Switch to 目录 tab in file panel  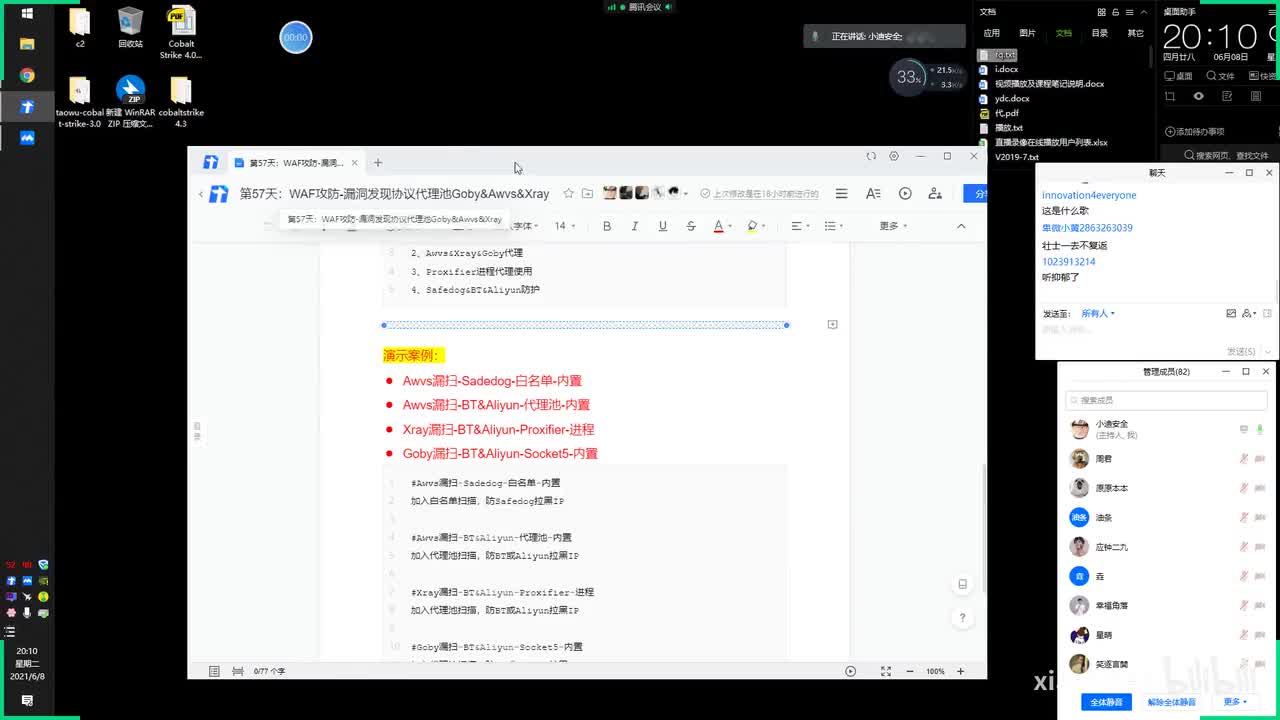pyautogui.click(x=1100, y=33)
